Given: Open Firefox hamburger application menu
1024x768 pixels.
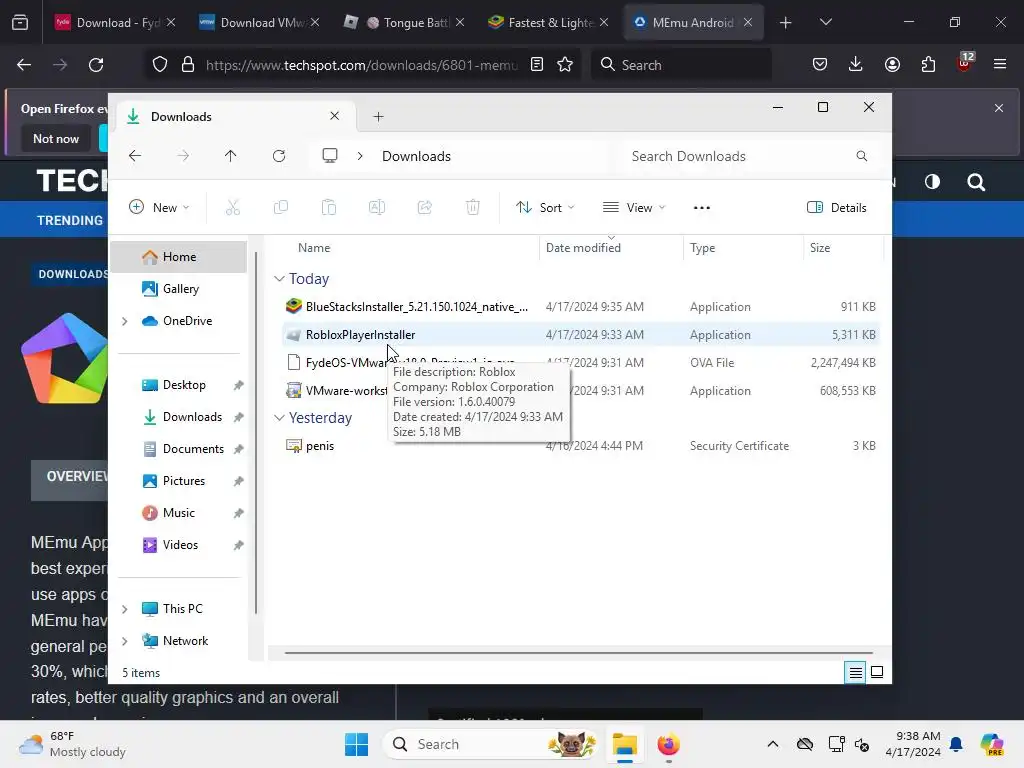Looking at the screenshot, I should 1000,65.
